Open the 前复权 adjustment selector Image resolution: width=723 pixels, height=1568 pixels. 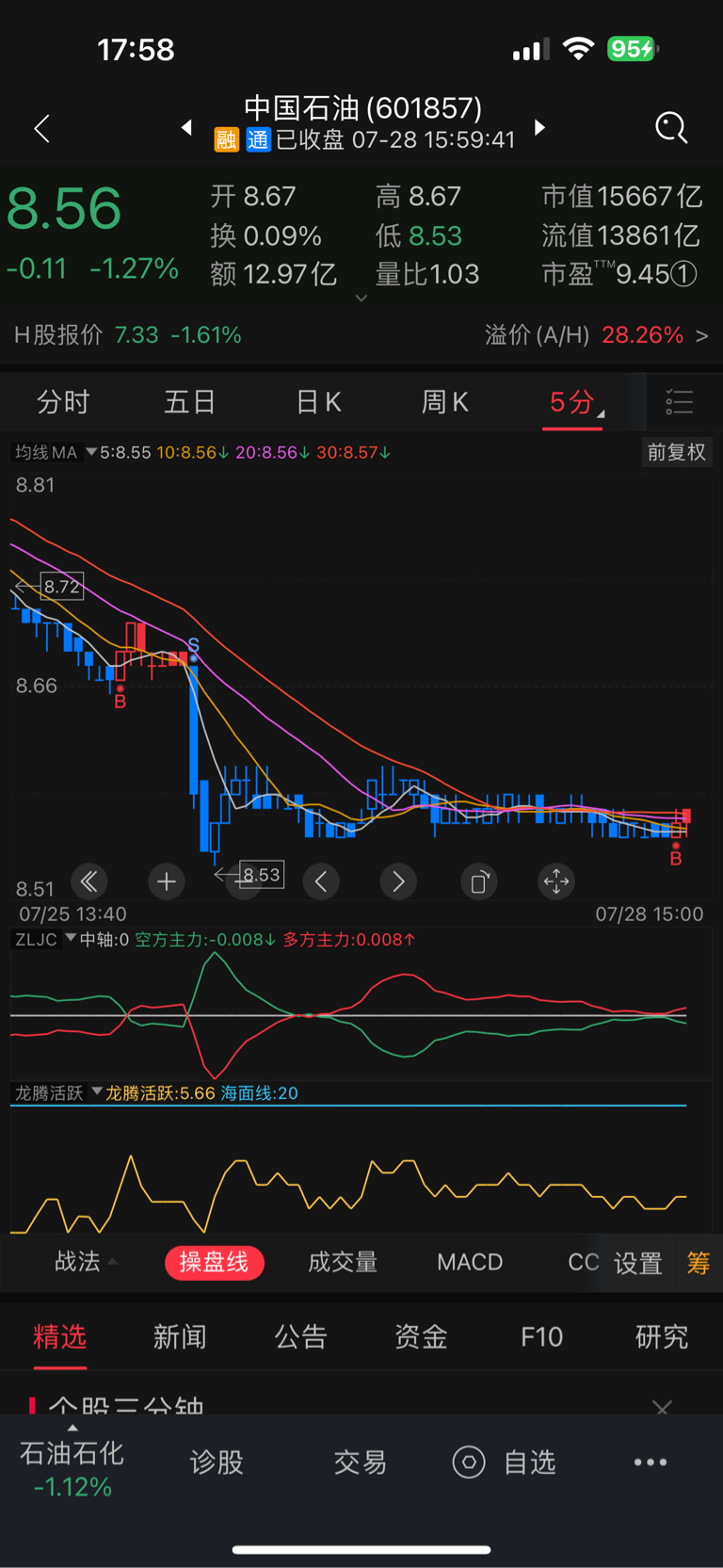click(676, 452)
